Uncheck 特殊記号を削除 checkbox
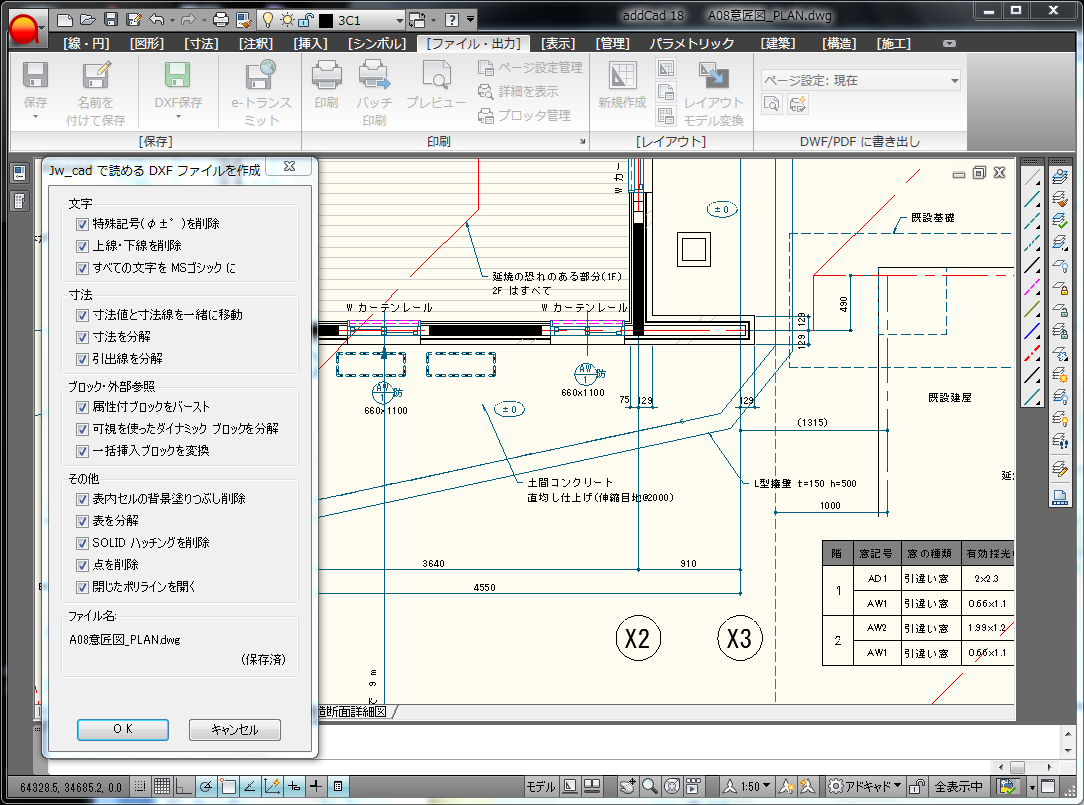This screenshot has width=1084, height=805. (x=82, y=224)
